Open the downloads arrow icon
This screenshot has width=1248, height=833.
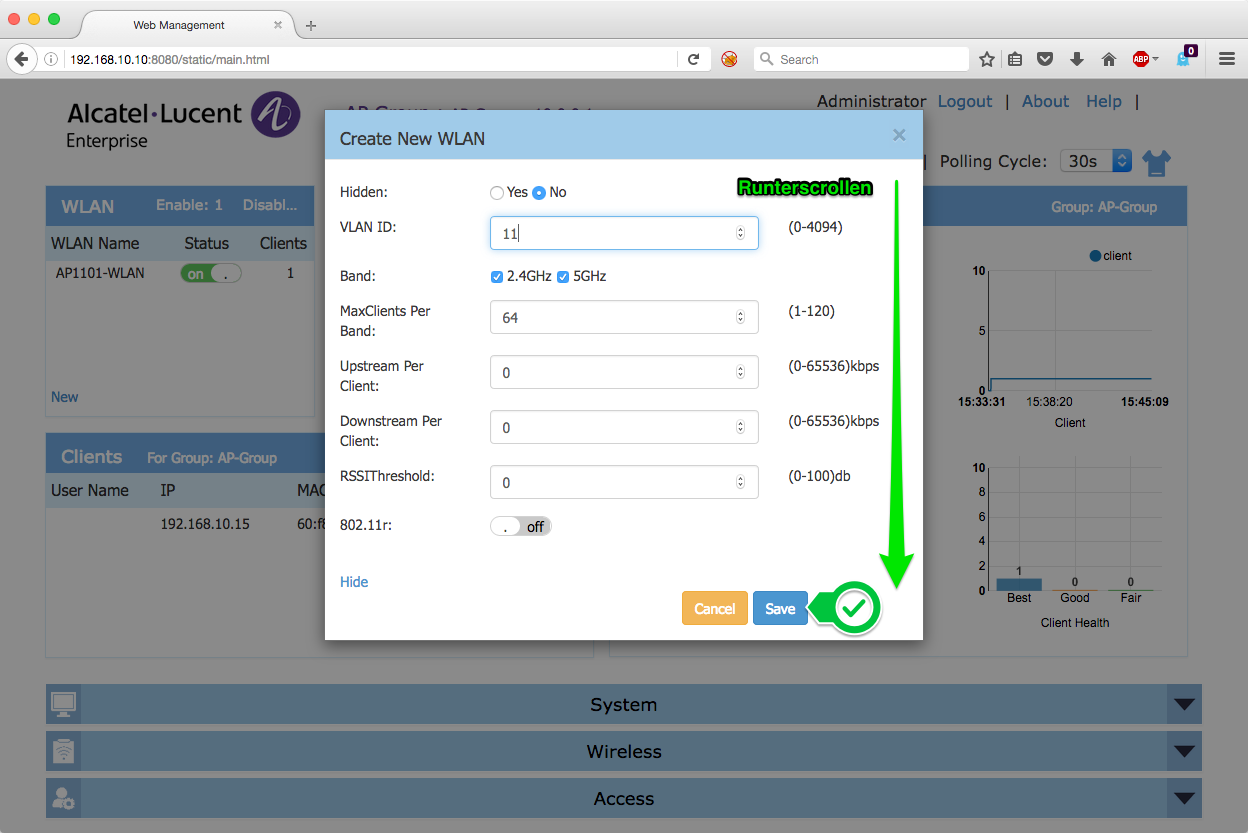point(1077,60)
